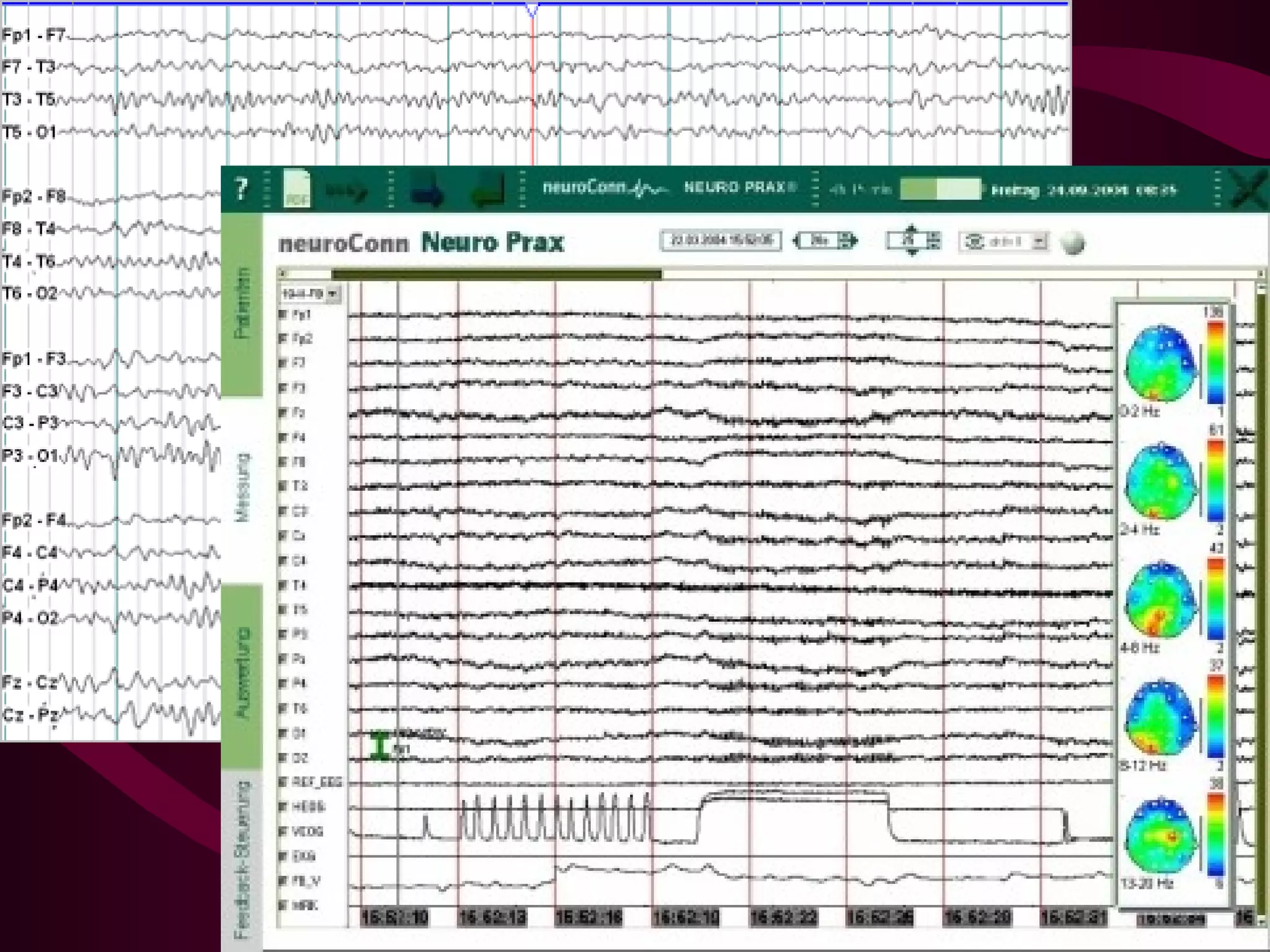Click the recording date and time field
Image resolution: width=1270 pixels, height=952 pixels.
(x=721, y=240)
